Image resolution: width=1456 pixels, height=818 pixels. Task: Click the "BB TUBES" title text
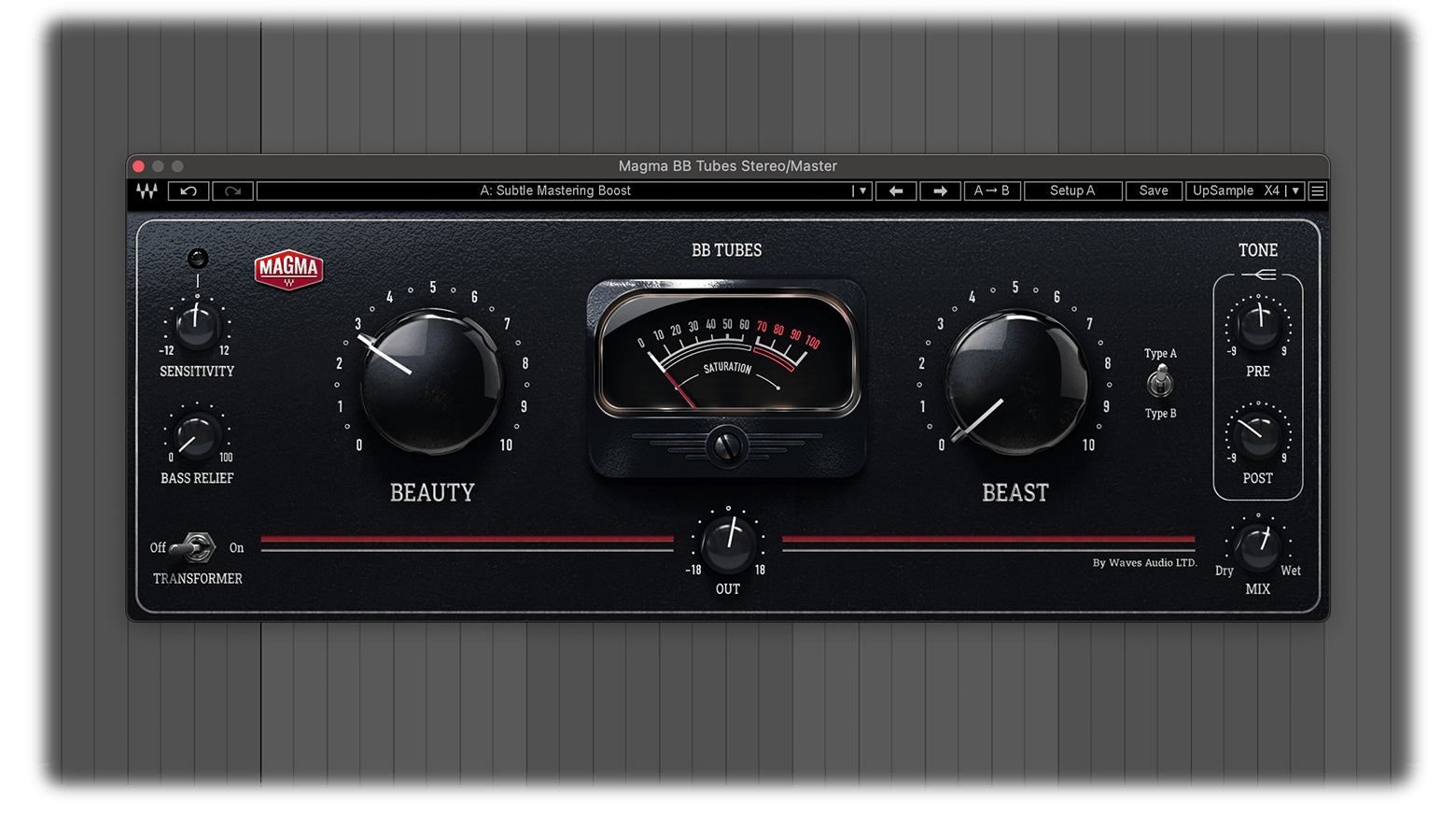pyautogui.click(x=726, y=250)
